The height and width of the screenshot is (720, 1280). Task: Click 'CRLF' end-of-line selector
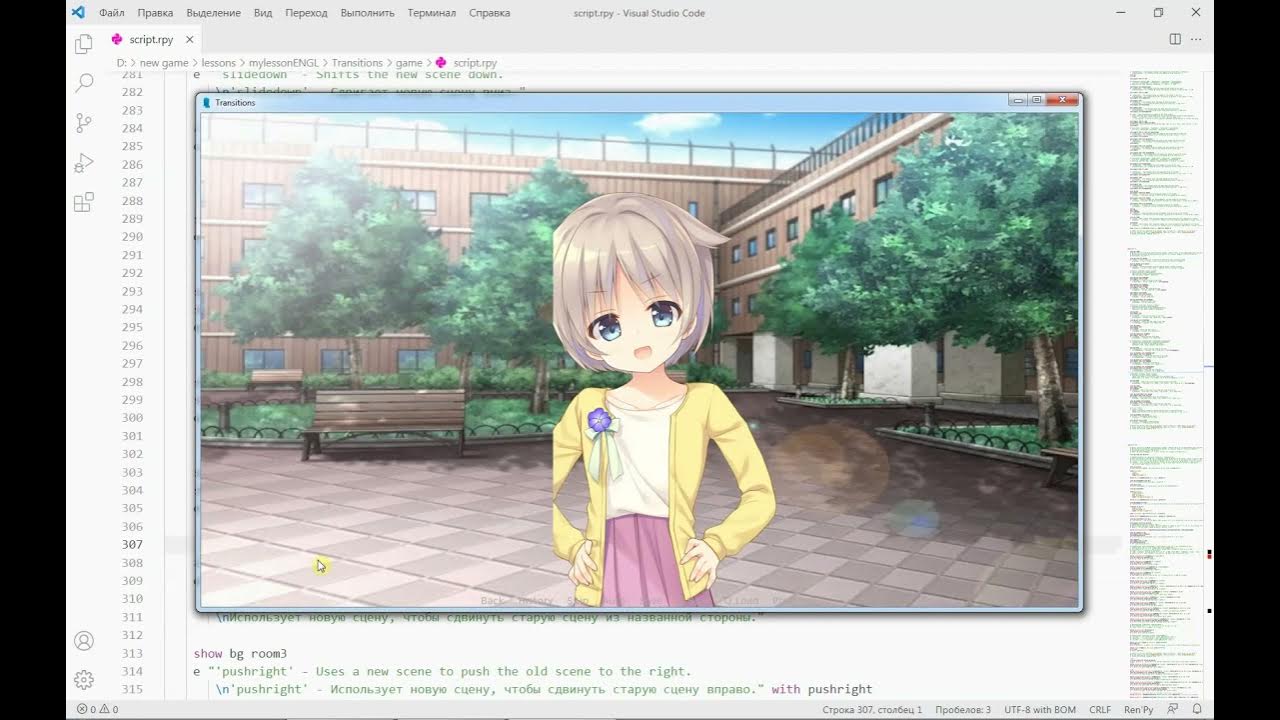tap(1100, 709)
